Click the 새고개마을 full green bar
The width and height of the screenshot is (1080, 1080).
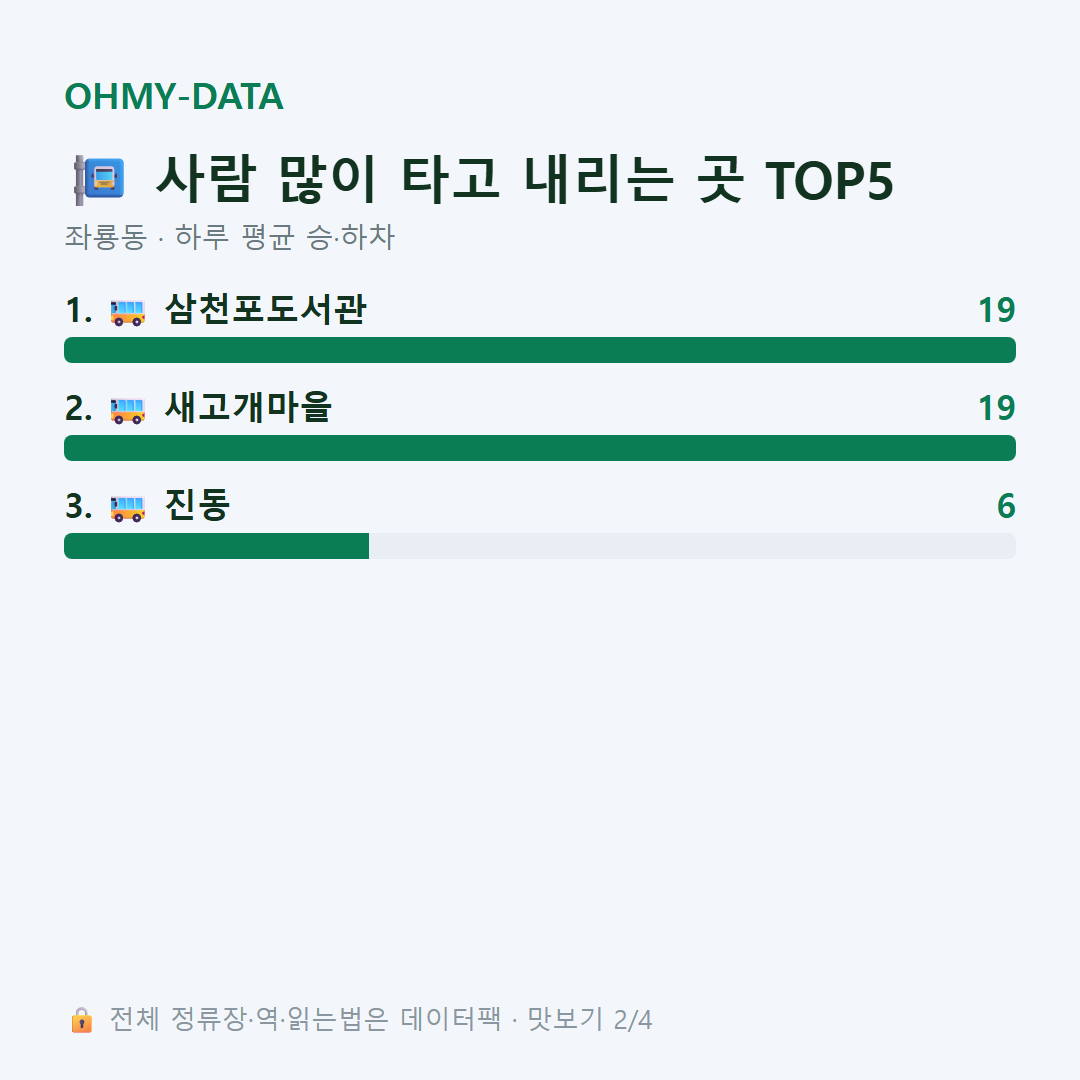[540, 448]
